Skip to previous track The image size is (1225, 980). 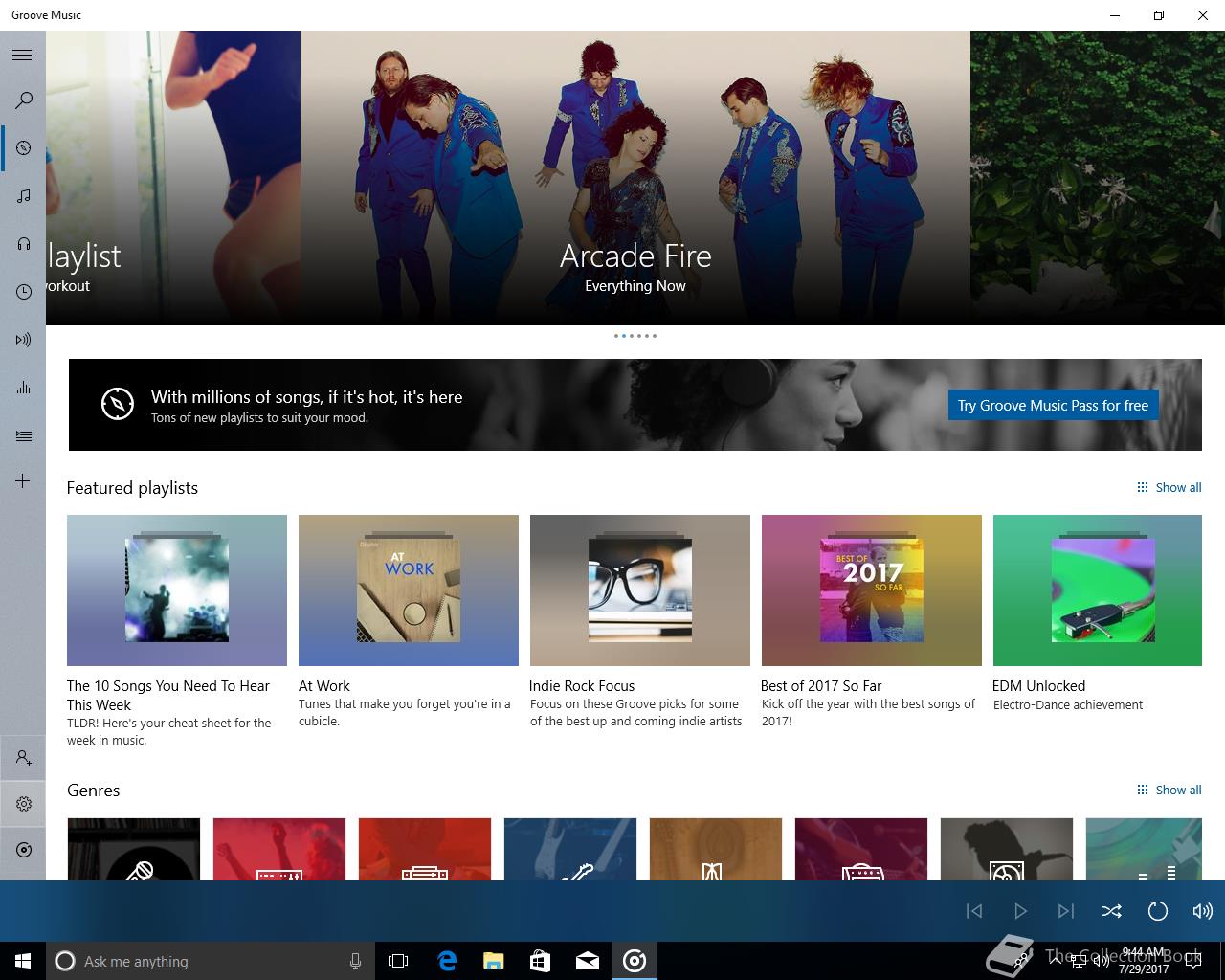(x=974, y=911)
